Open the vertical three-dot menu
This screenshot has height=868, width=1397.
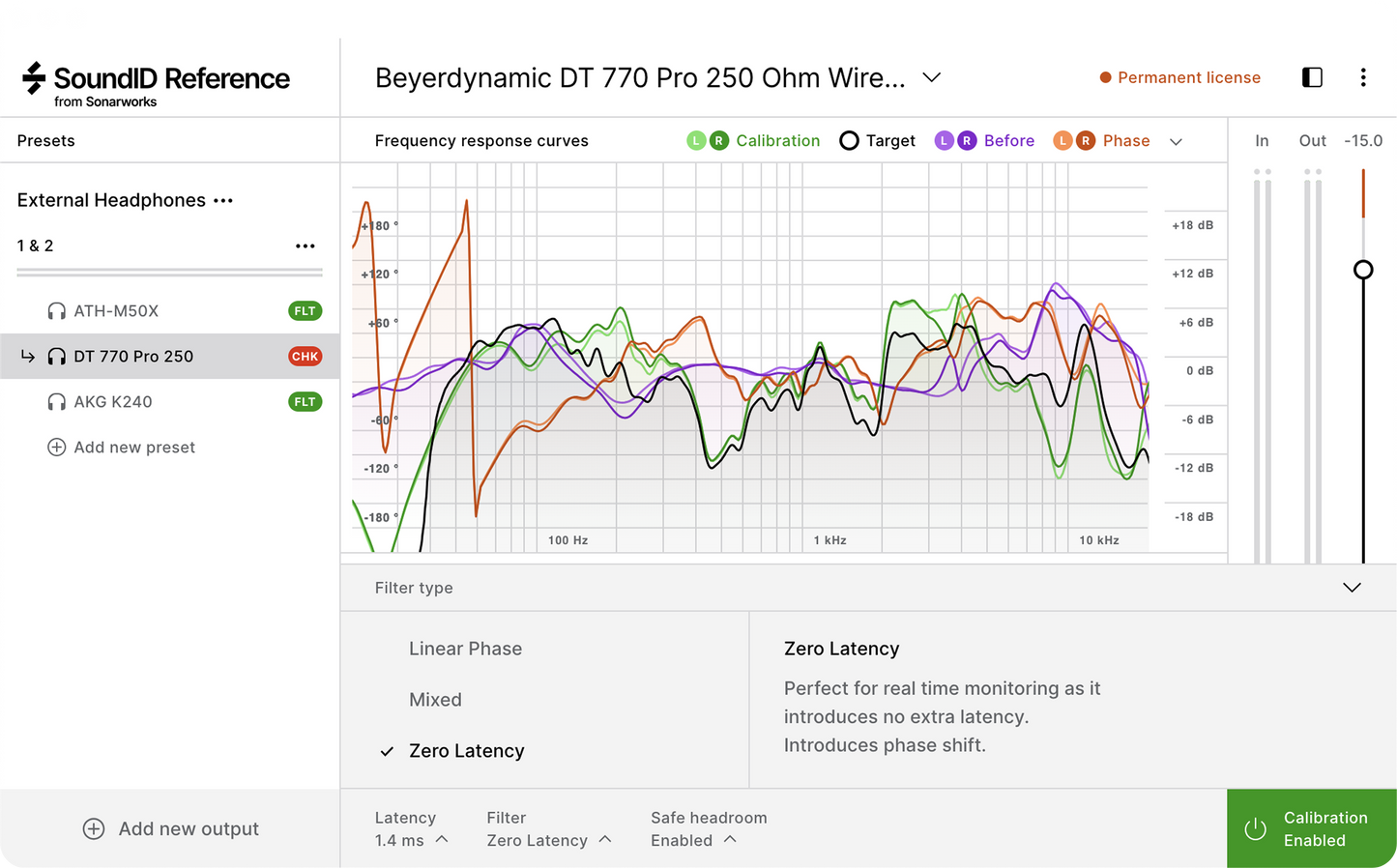1363,77
